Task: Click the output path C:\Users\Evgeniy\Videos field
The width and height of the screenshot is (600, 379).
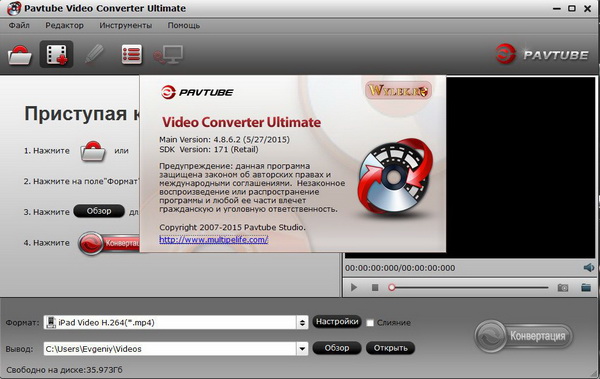Action: pyautogui.click(x=170, y=348)
